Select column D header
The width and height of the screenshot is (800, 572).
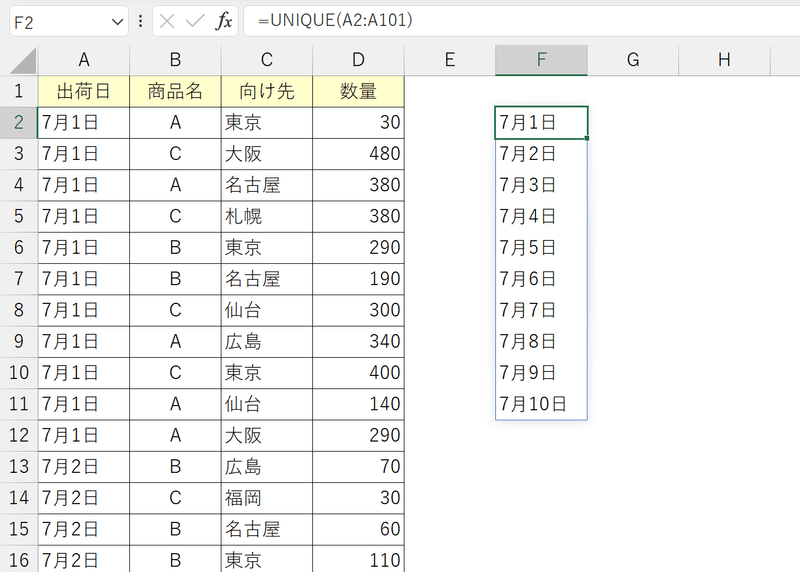358,60
